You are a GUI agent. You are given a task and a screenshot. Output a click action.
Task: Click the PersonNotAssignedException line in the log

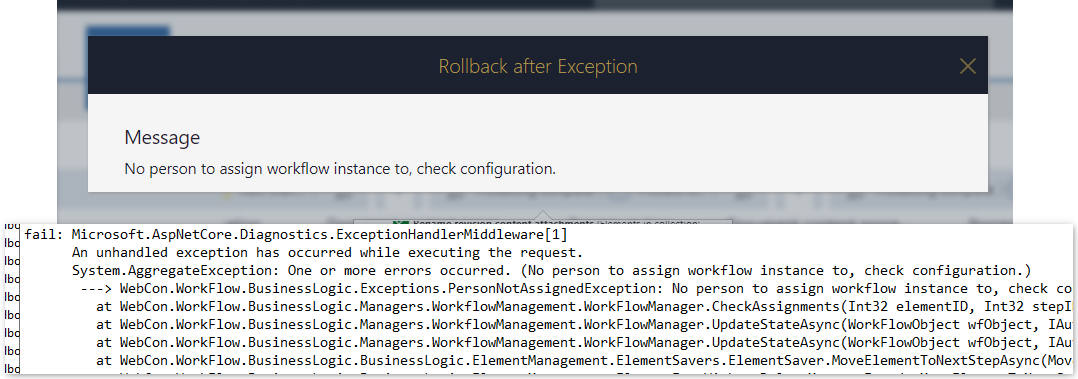(576, 288)
